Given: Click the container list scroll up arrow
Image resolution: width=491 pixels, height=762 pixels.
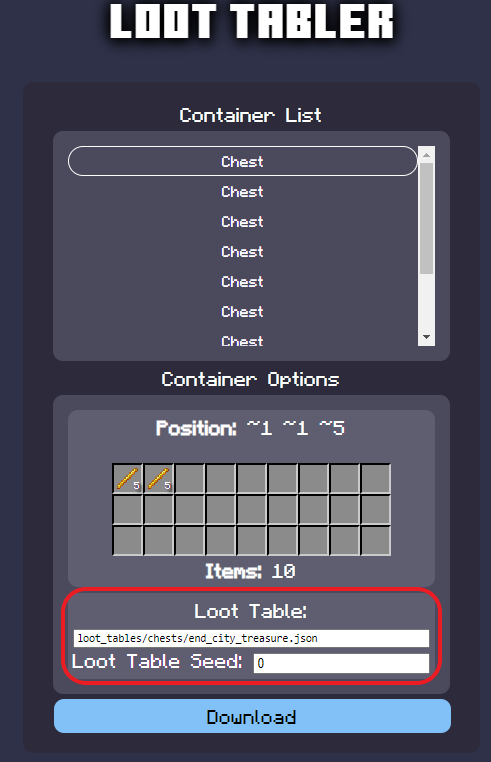Looking at the screenshot, I should (426, 155).
